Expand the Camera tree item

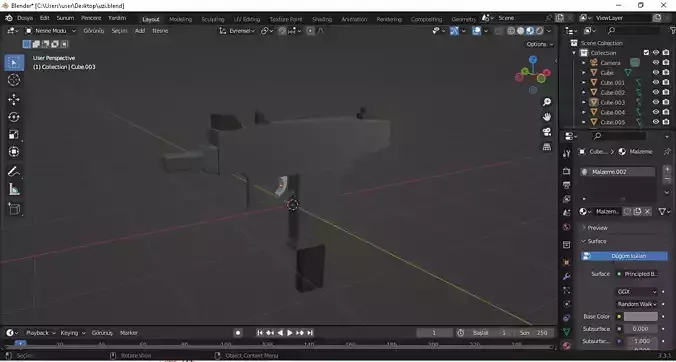click(584, 63)
